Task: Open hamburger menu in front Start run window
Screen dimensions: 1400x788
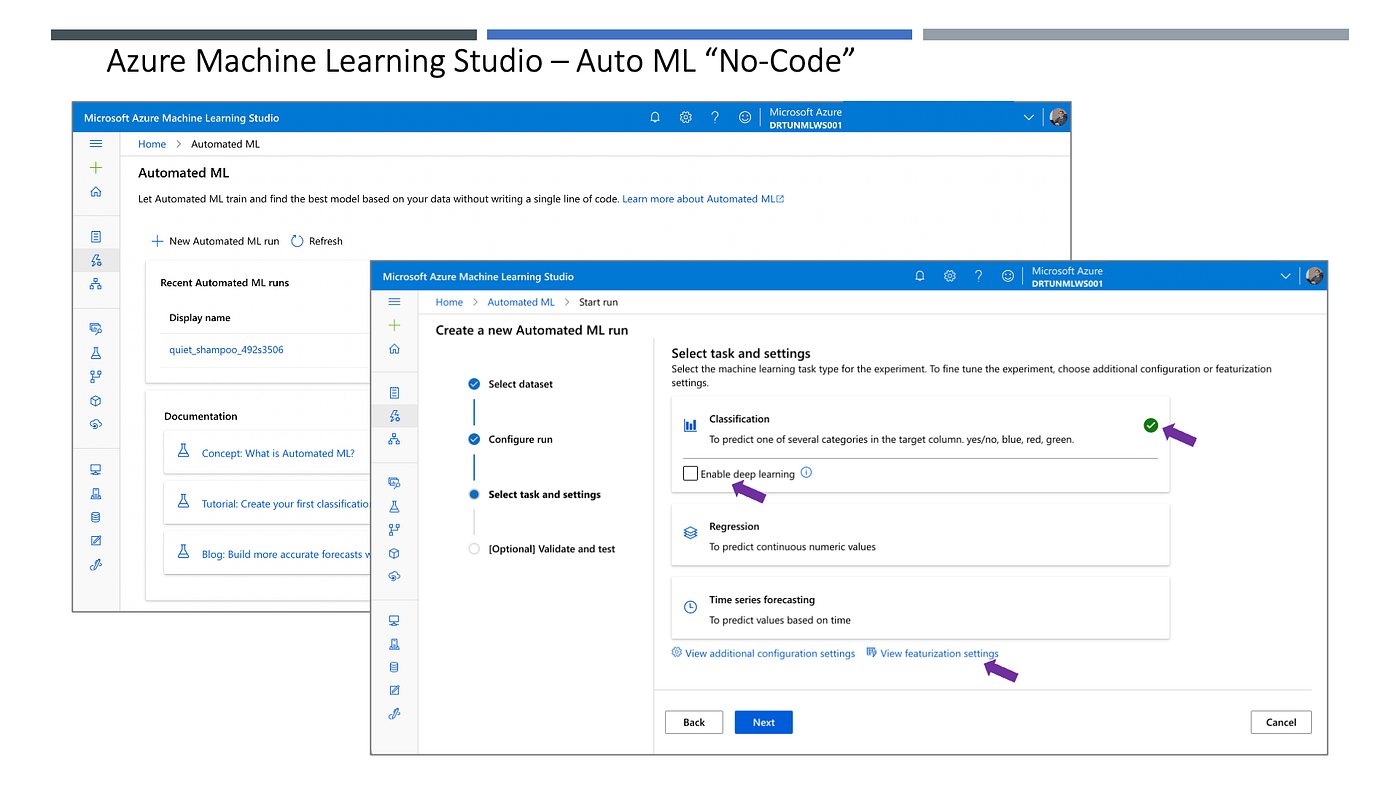Action: pos(394,302)
